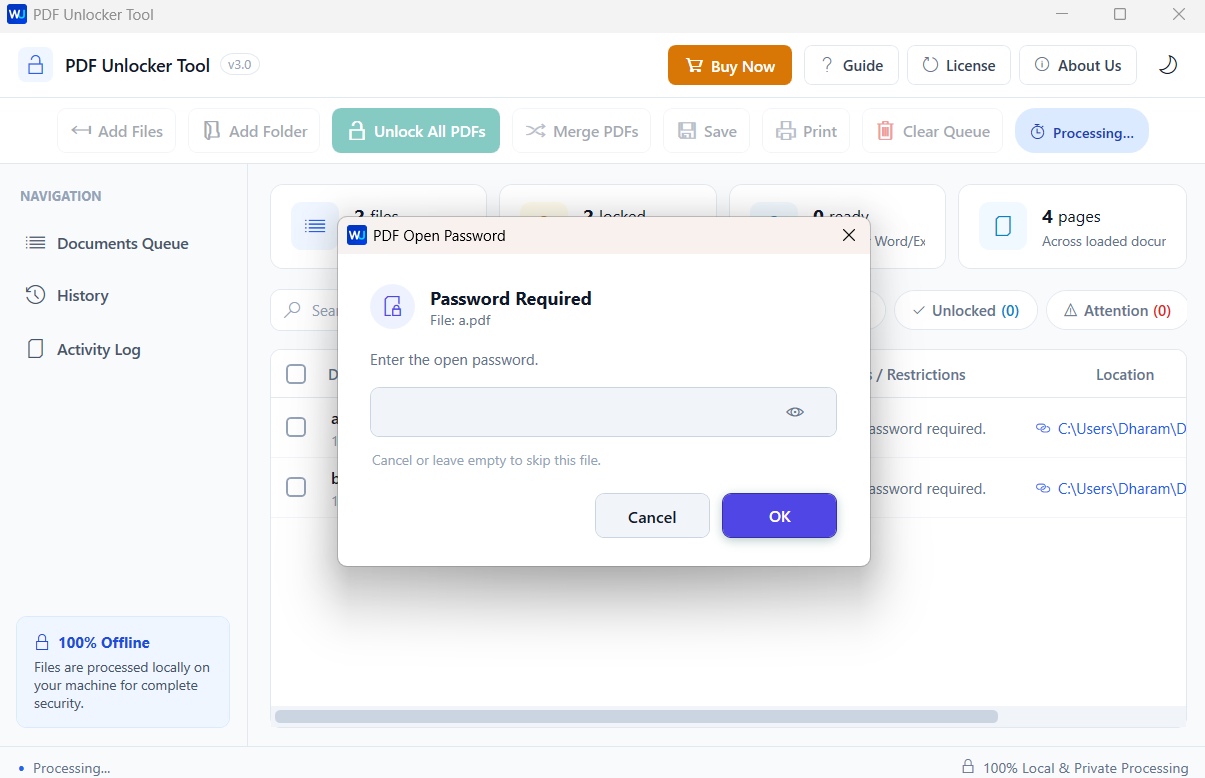Click Unlock All PDFs button
The width and height of the screenshot is (1205, 778).
pos(416,131)
